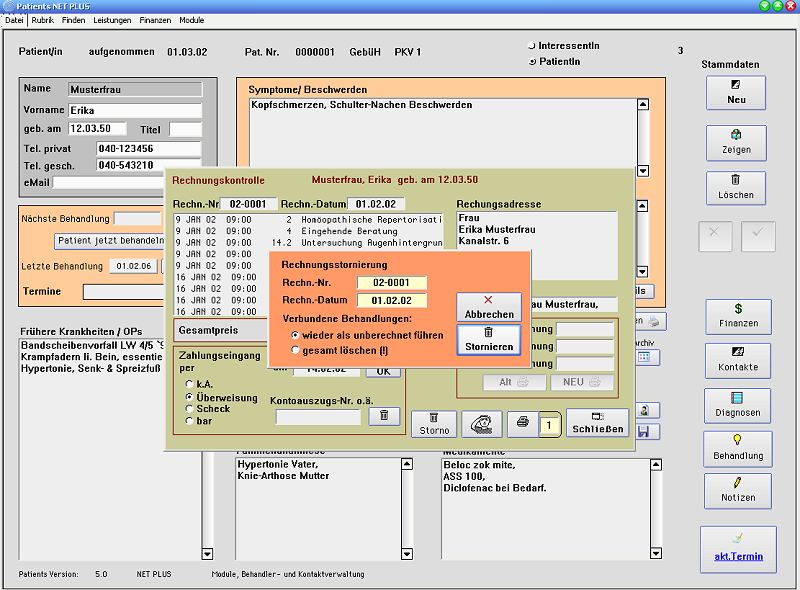This screenshot has width=800, height=590.
Task: Click the 'Kopfschmerzen, Schulter-Nacken Beschwerden' symptom text
Action: point(362,105)
